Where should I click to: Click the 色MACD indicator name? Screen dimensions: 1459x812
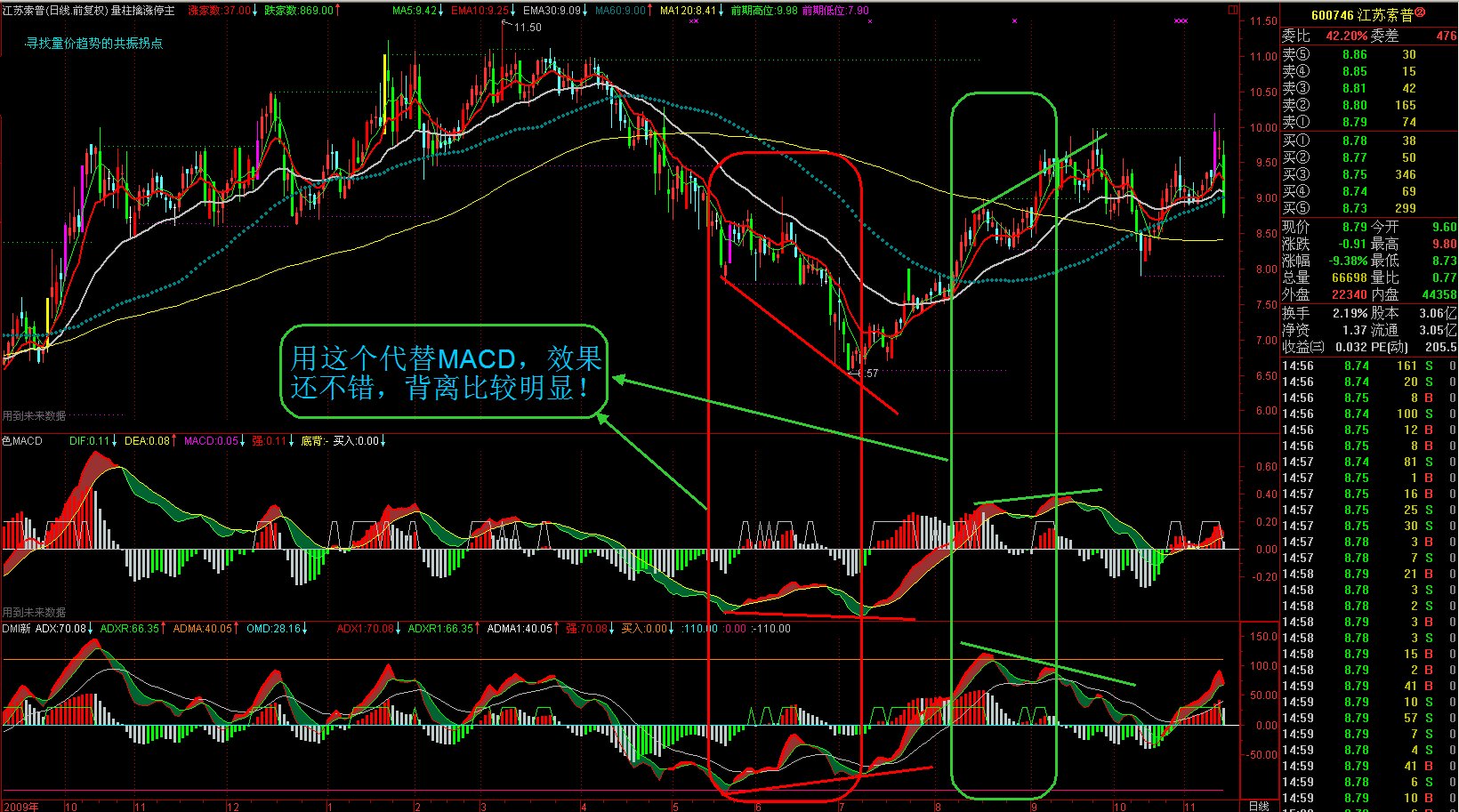pyautogui.click(x=22, y=441)
